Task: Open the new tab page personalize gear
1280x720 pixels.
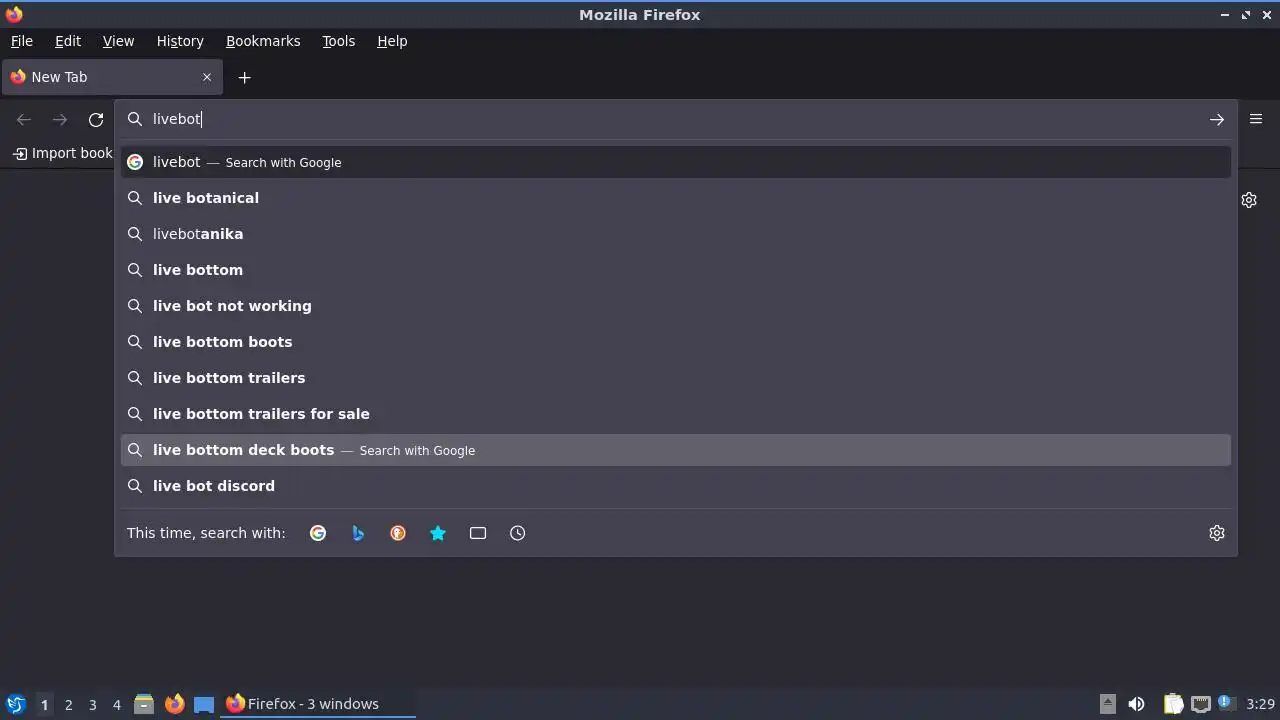Action: [1249, 200]
